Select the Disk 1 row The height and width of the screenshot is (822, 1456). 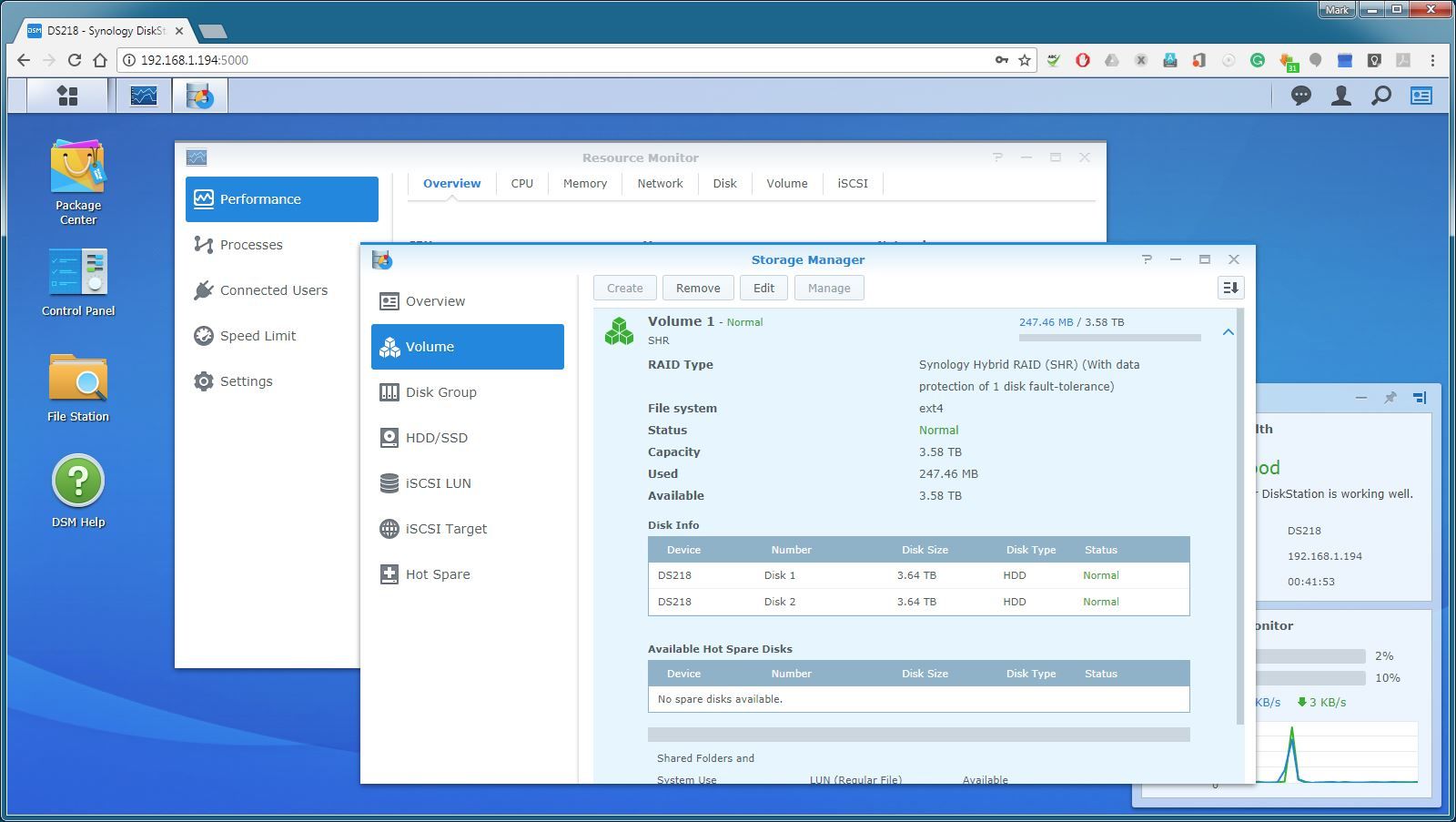(918, 575)
